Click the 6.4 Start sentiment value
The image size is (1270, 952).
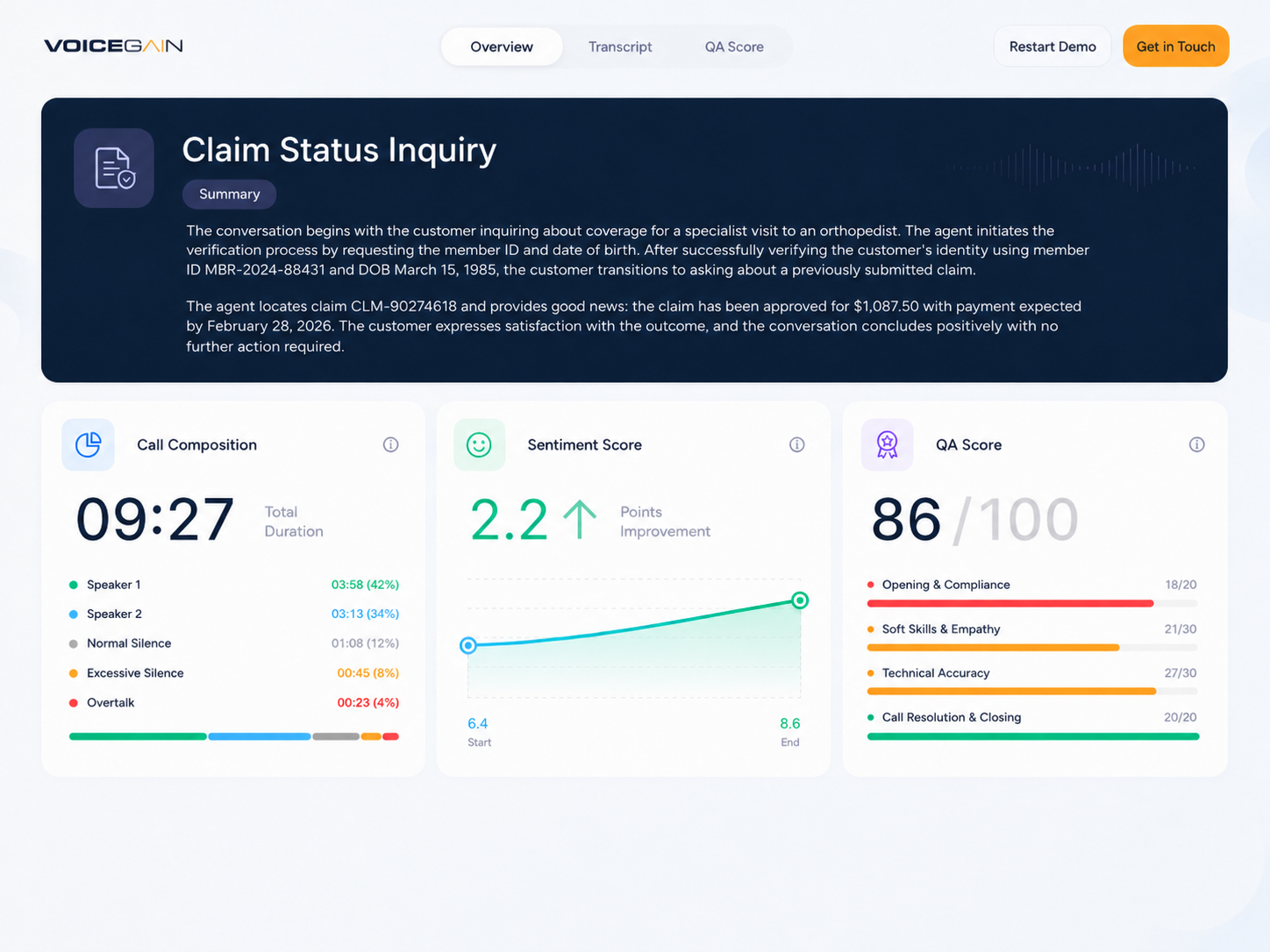(477, 724)
